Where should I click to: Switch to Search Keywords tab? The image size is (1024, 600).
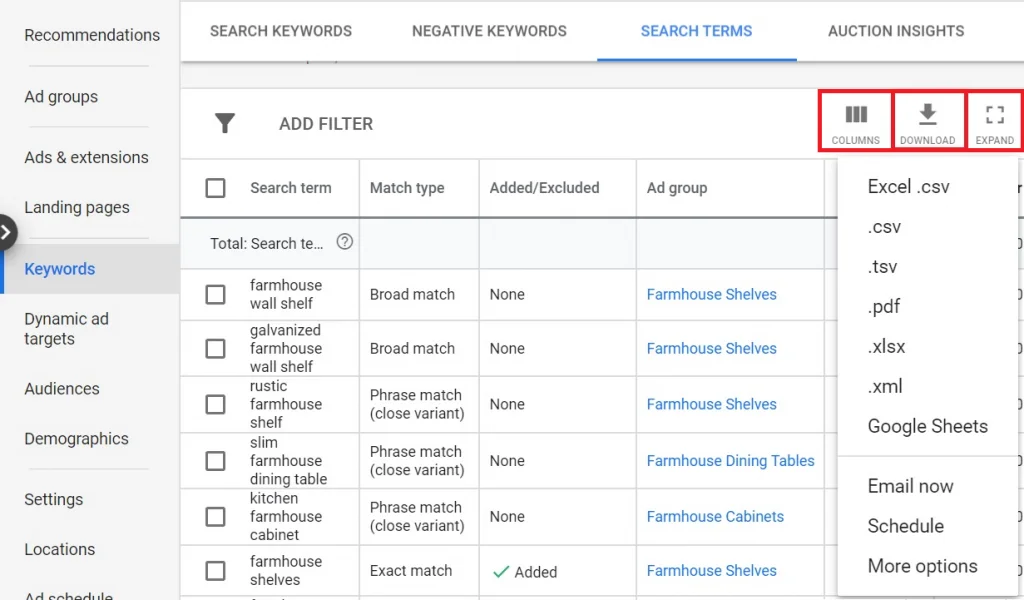(x=281, y=31)
